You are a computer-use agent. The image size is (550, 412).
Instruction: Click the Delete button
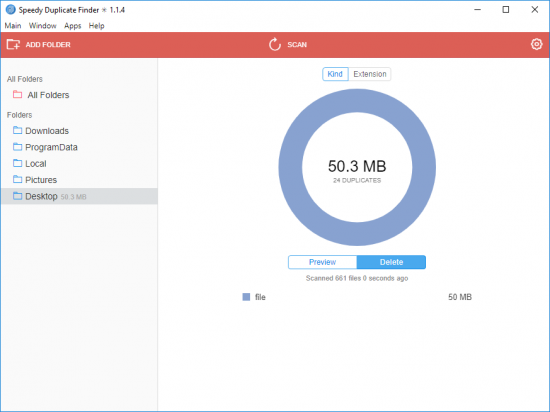[391, 262]
